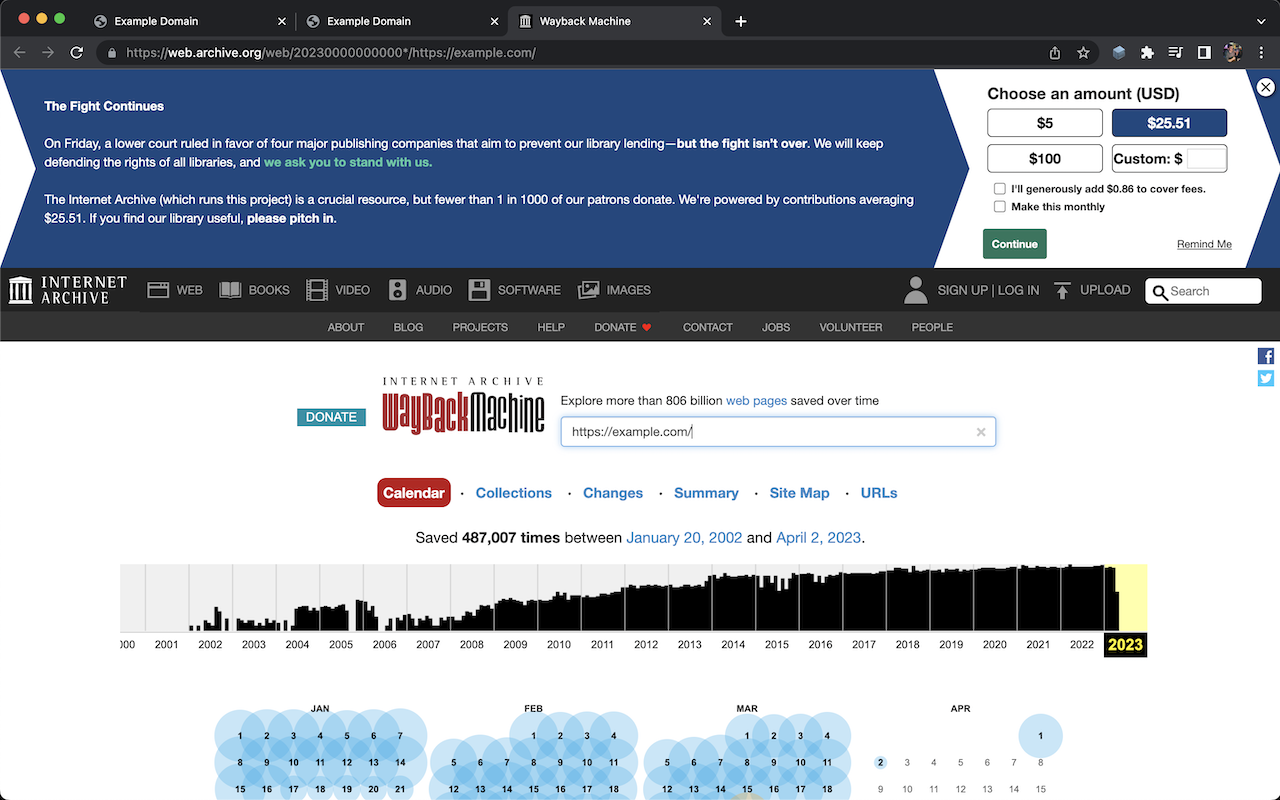Screen dimensions: 1280x800
Task: Select the $100 donation amount
Action: 1044,158
